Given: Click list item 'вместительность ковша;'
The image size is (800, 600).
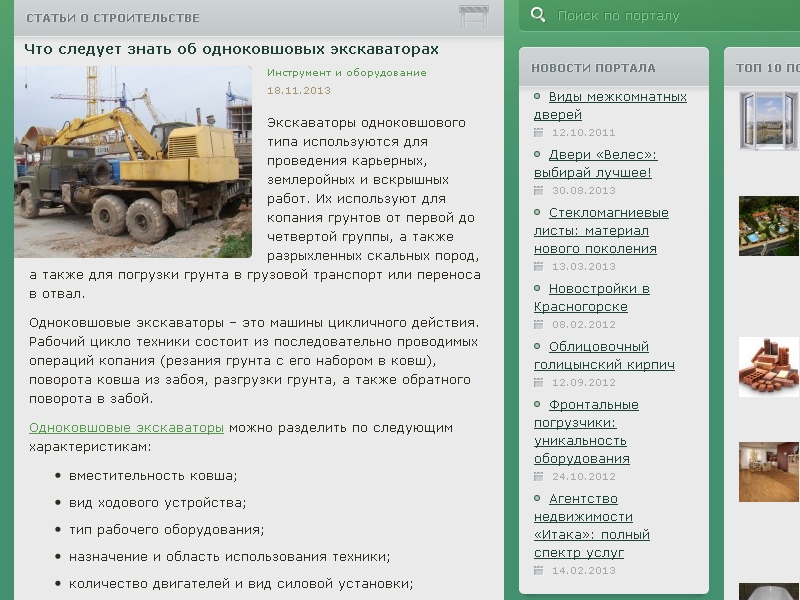Looking at the screenshot, I should pyautogui.click(x=153, y=476).
